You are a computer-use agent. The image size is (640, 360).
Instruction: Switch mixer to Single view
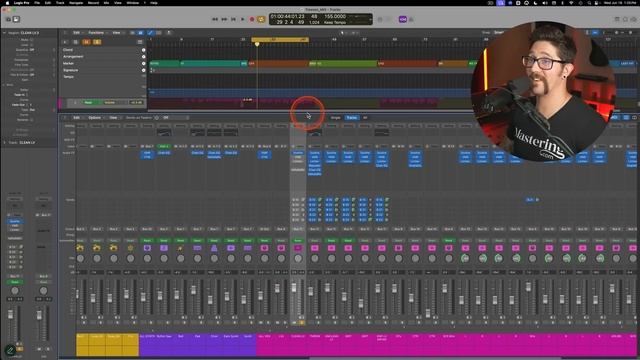pyautogui.click(x=336, y=118)
